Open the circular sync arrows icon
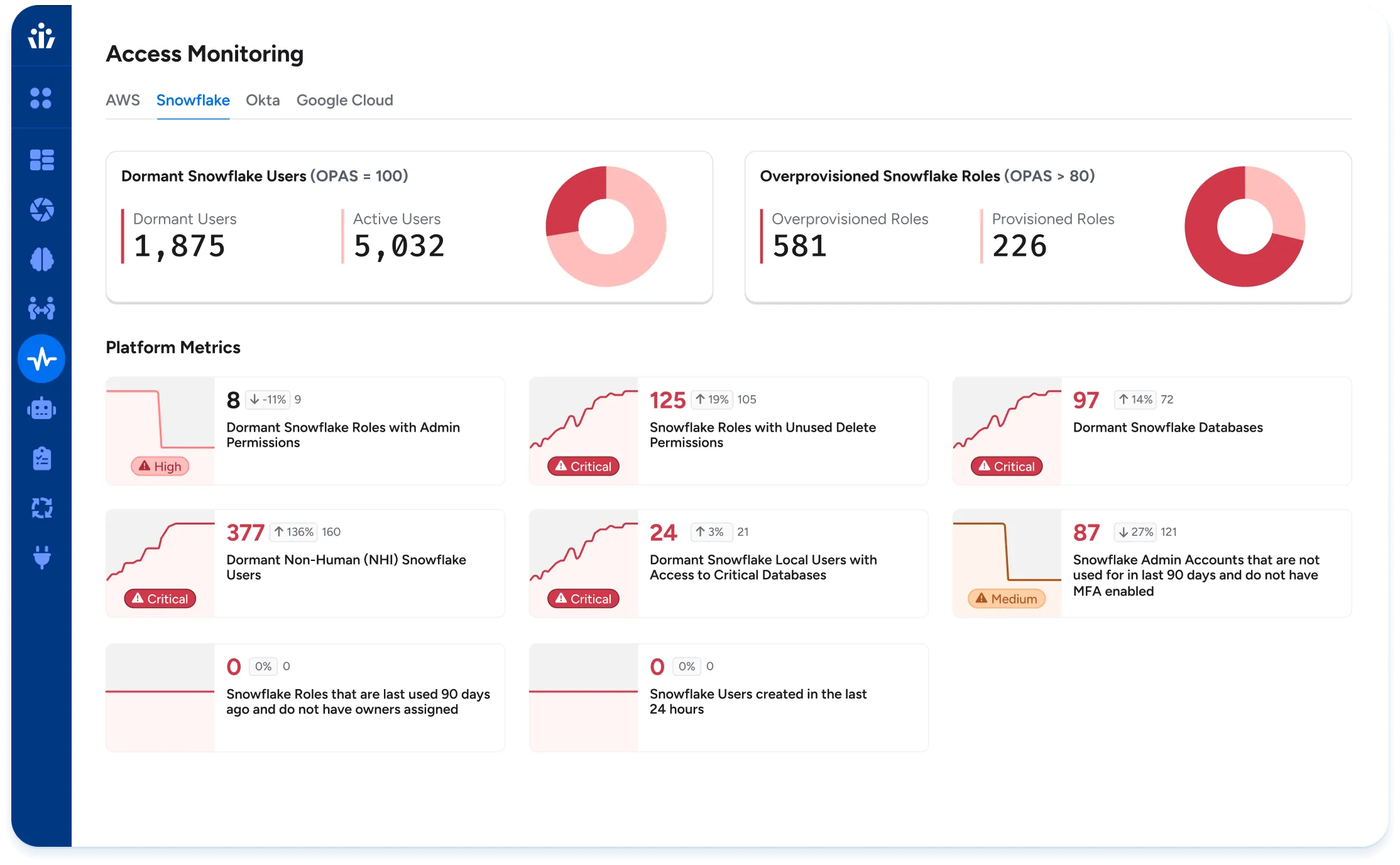Image resolution: width=1400 pixels, height=865 pixels. pos(41,508)
